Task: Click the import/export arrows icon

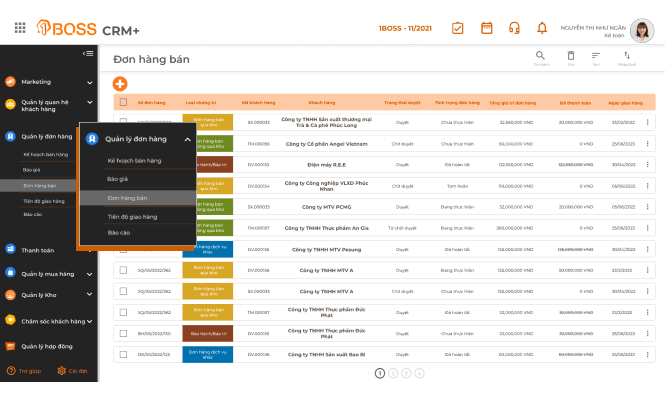Action: 627,57
